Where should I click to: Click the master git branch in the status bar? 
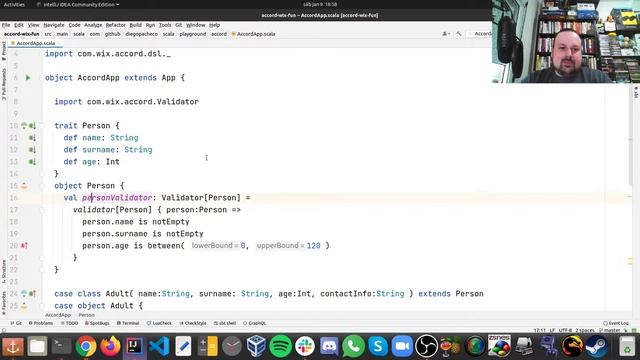tap(610, 330)
